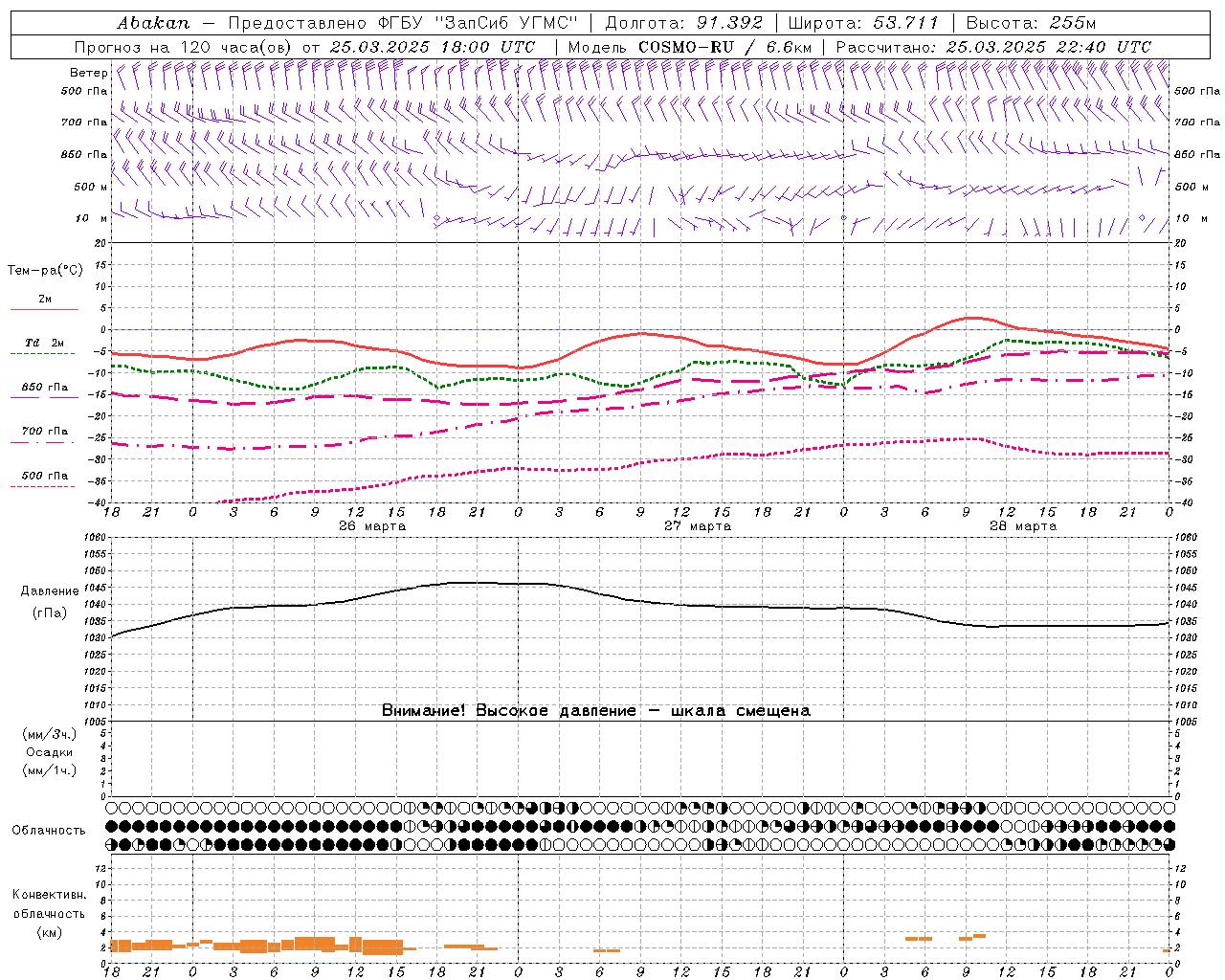Screen dimensions: 1225x980
Task: Select the 'Модель COSMO-RU / 6.6км' label
Action: (690, 47)
